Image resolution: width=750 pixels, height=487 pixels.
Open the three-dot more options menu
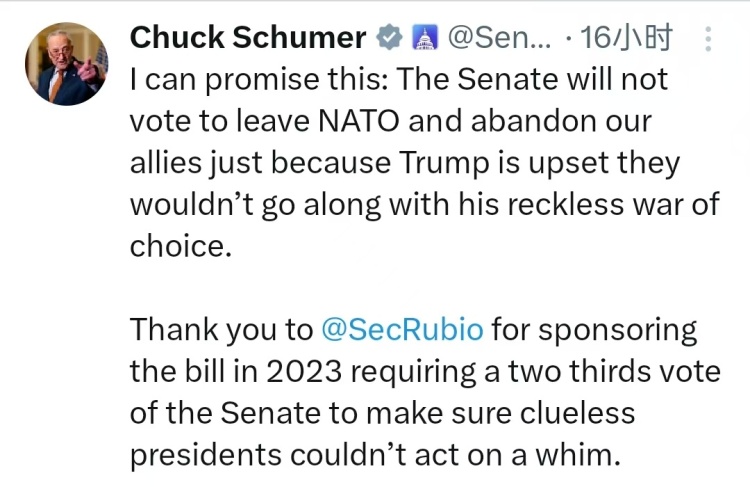coord(709,39)
